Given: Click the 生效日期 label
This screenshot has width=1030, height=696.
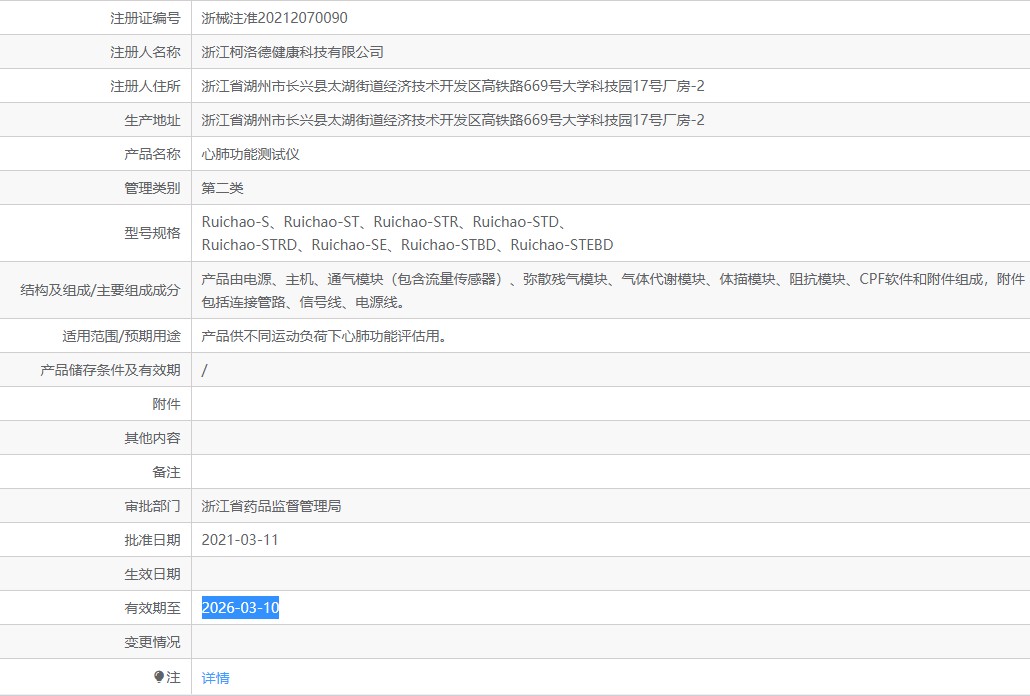Looking at the screenshot, I should coord(152,574).
